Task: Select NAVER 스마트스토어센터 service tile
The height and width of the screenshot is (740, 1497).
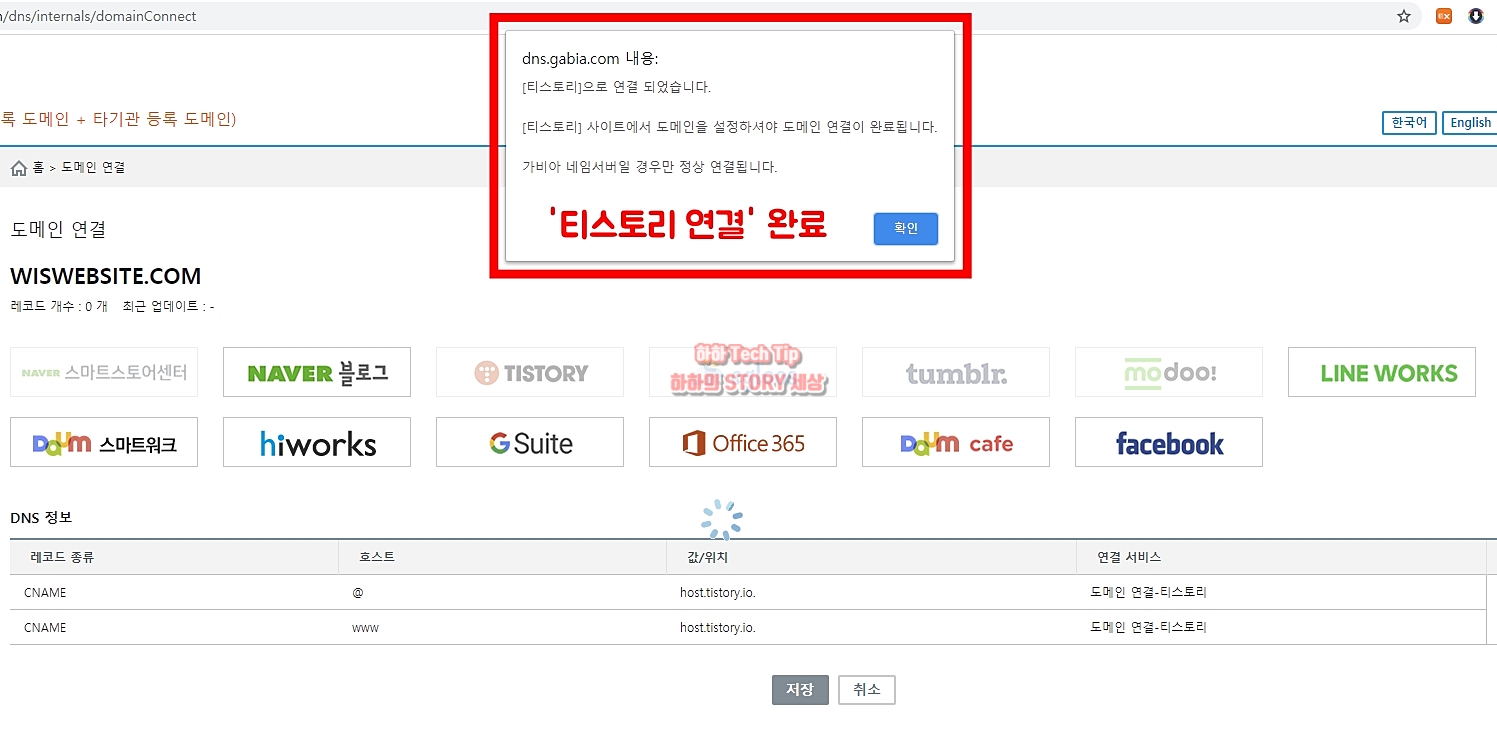Action: 104,372
